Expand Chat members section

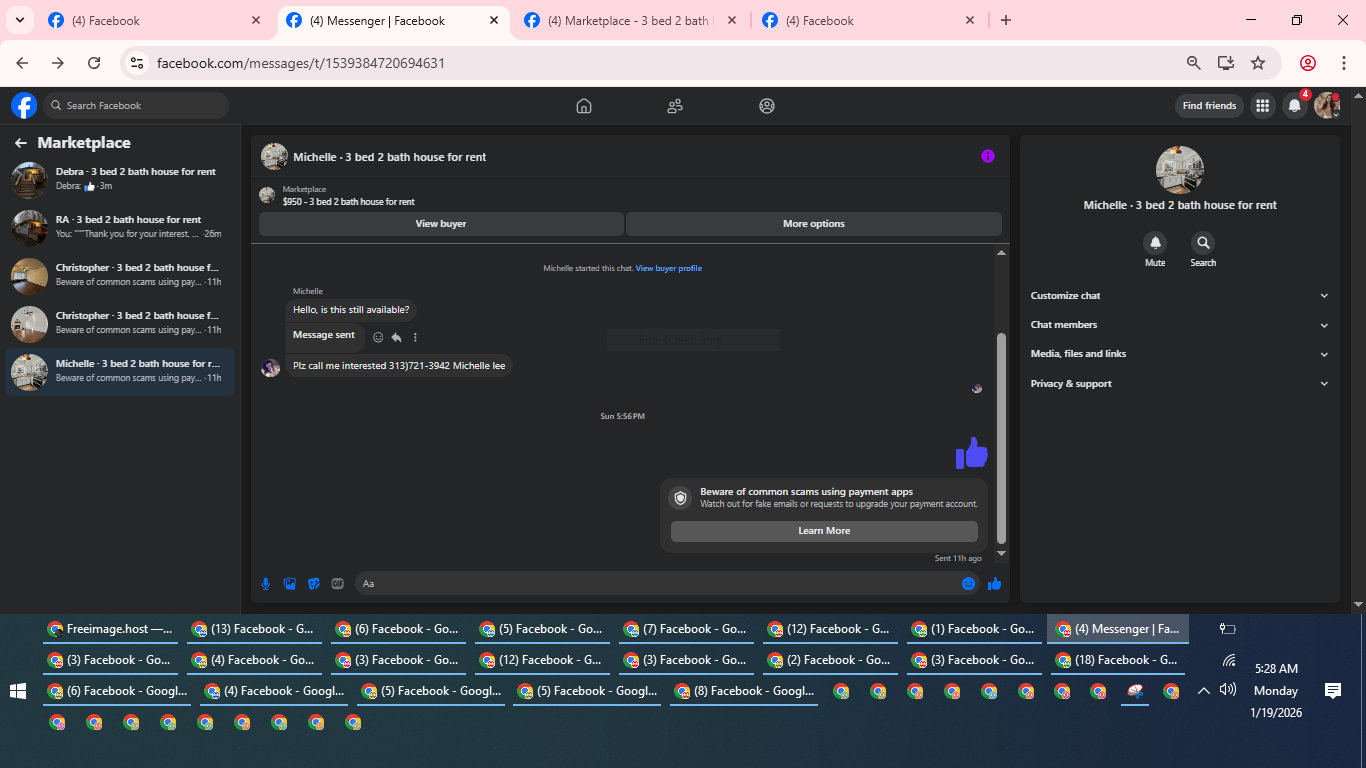1180,325
